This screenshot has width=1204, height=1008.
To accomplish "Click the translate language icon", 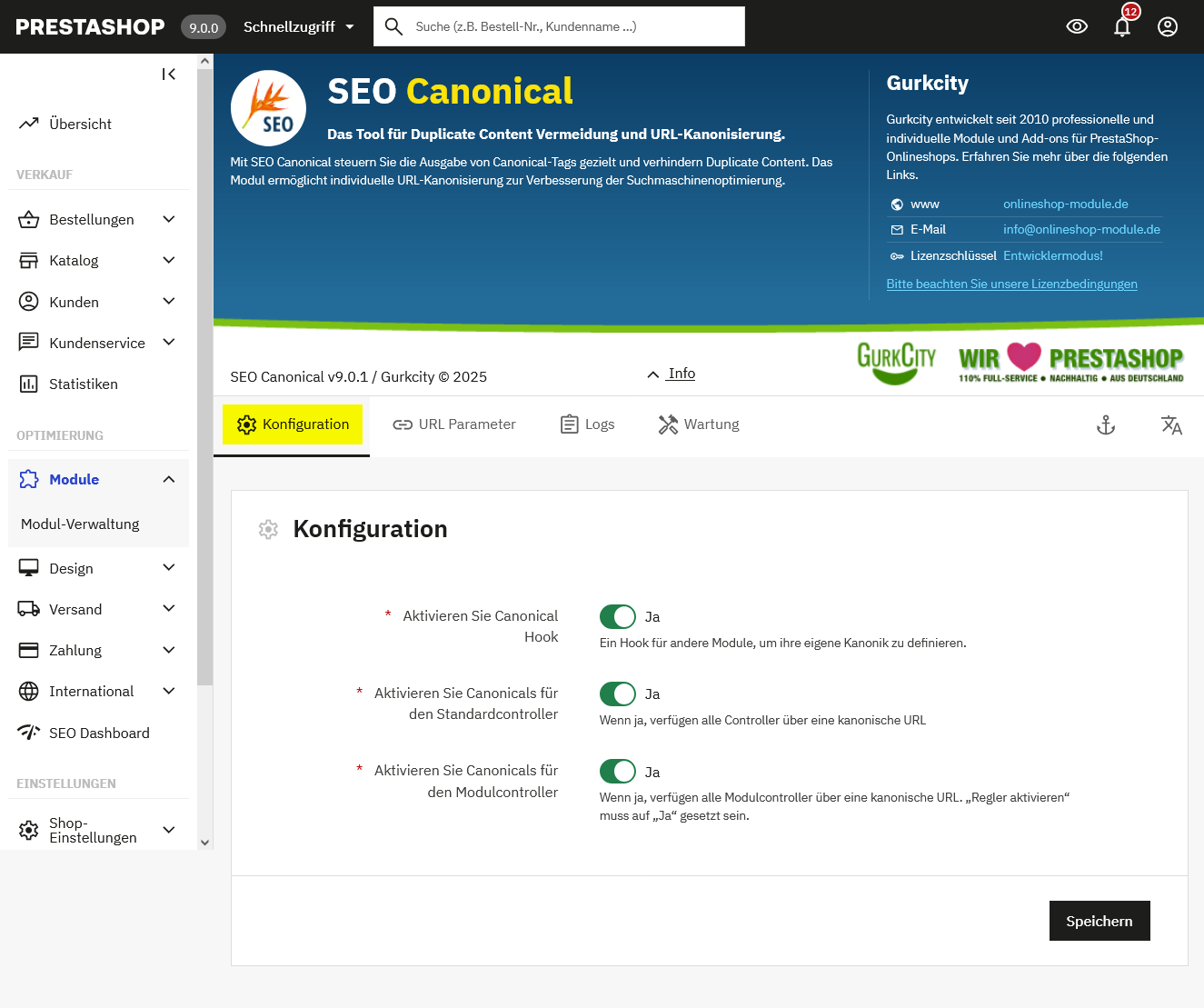I will pos(1171,424).
